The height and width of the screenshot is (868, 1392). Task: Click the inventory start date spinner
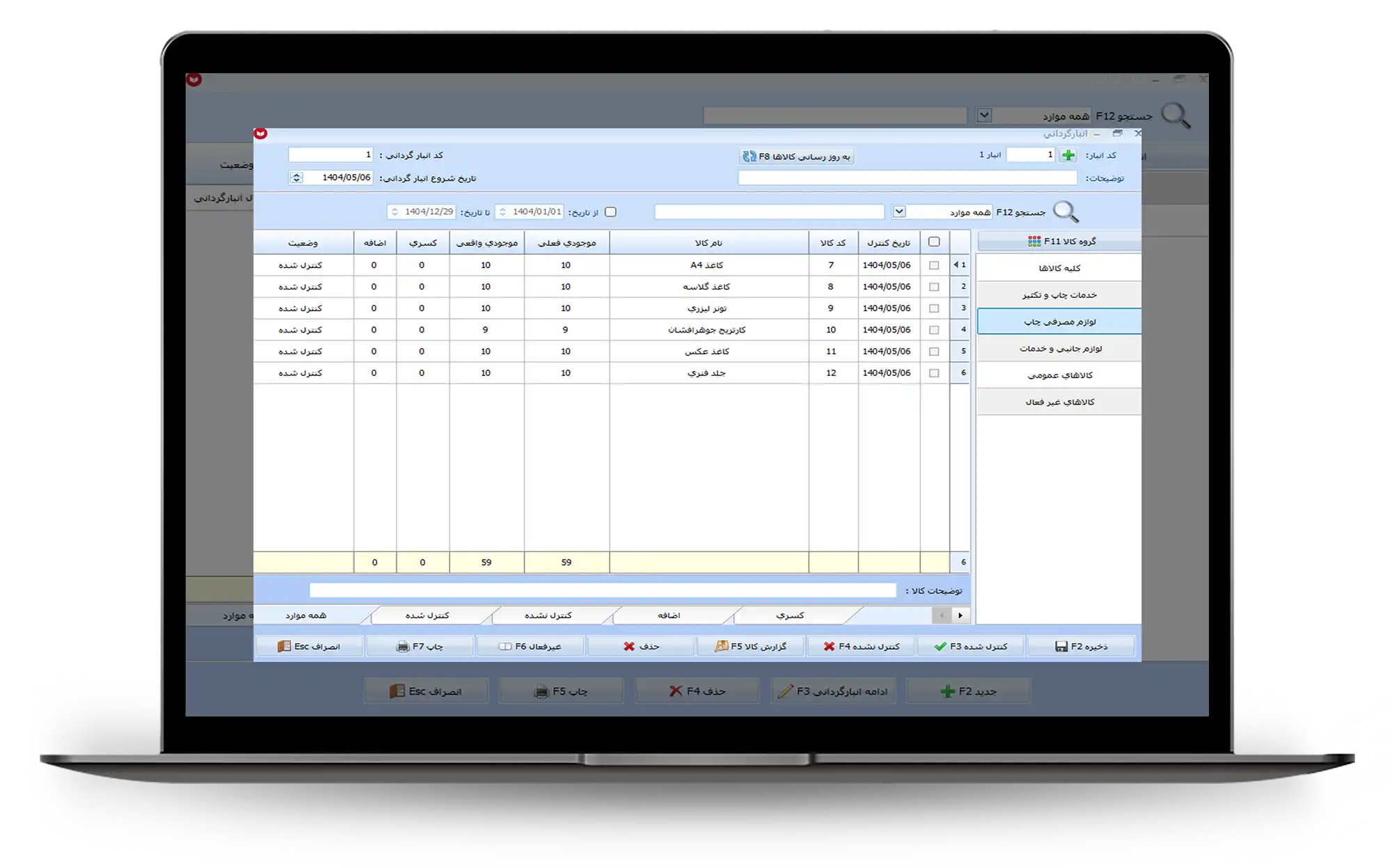tap(296, 177)
